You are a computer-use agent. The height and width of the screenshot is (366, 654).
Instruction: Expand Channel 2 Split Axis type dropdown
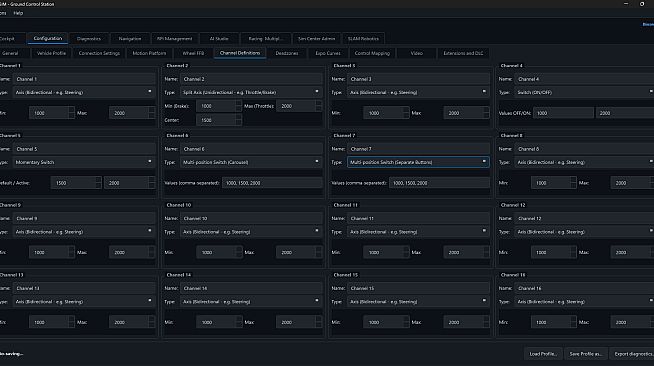(251, 92)
